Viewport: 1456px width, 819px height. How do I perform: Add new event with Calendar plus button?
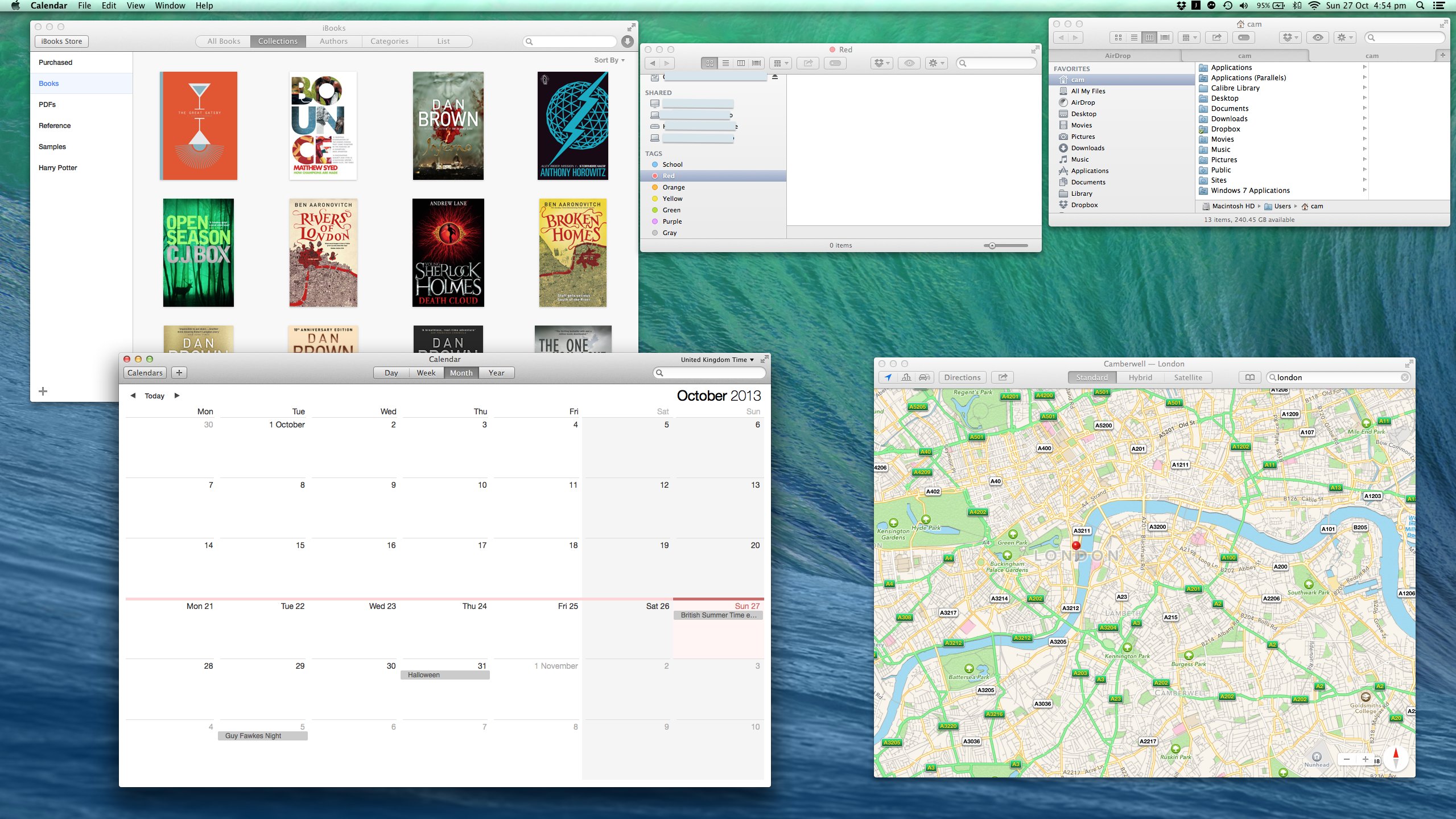pos(179,373)
